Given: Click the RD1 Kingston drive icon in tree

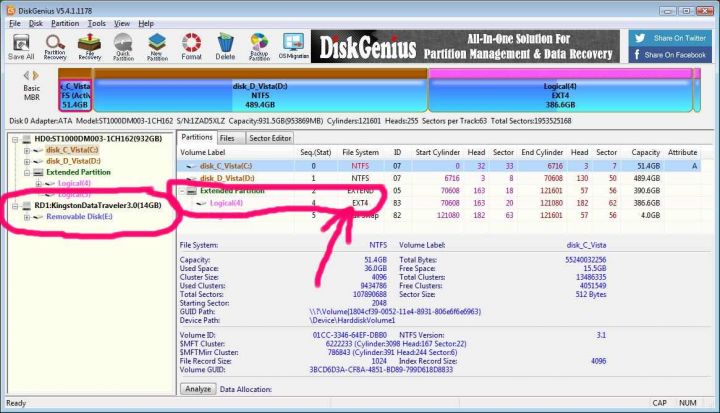Looking at the screenshot, I should pyautogui.click(x=27, y=206).
